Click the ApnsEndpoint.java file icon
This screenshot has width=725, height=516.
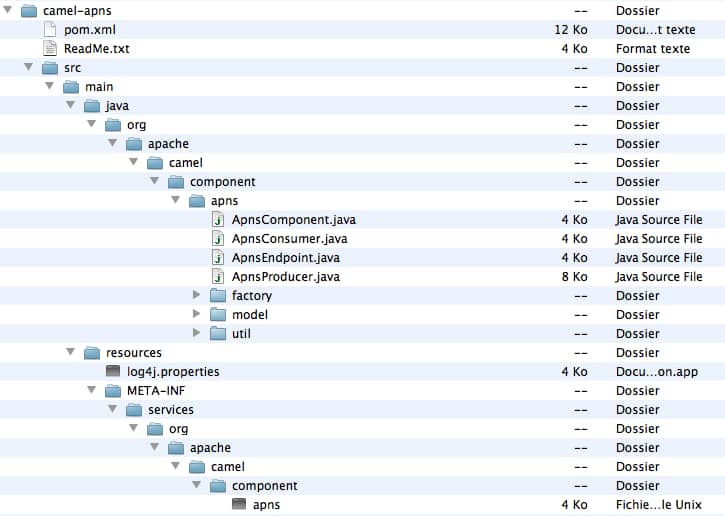point(218,258)
